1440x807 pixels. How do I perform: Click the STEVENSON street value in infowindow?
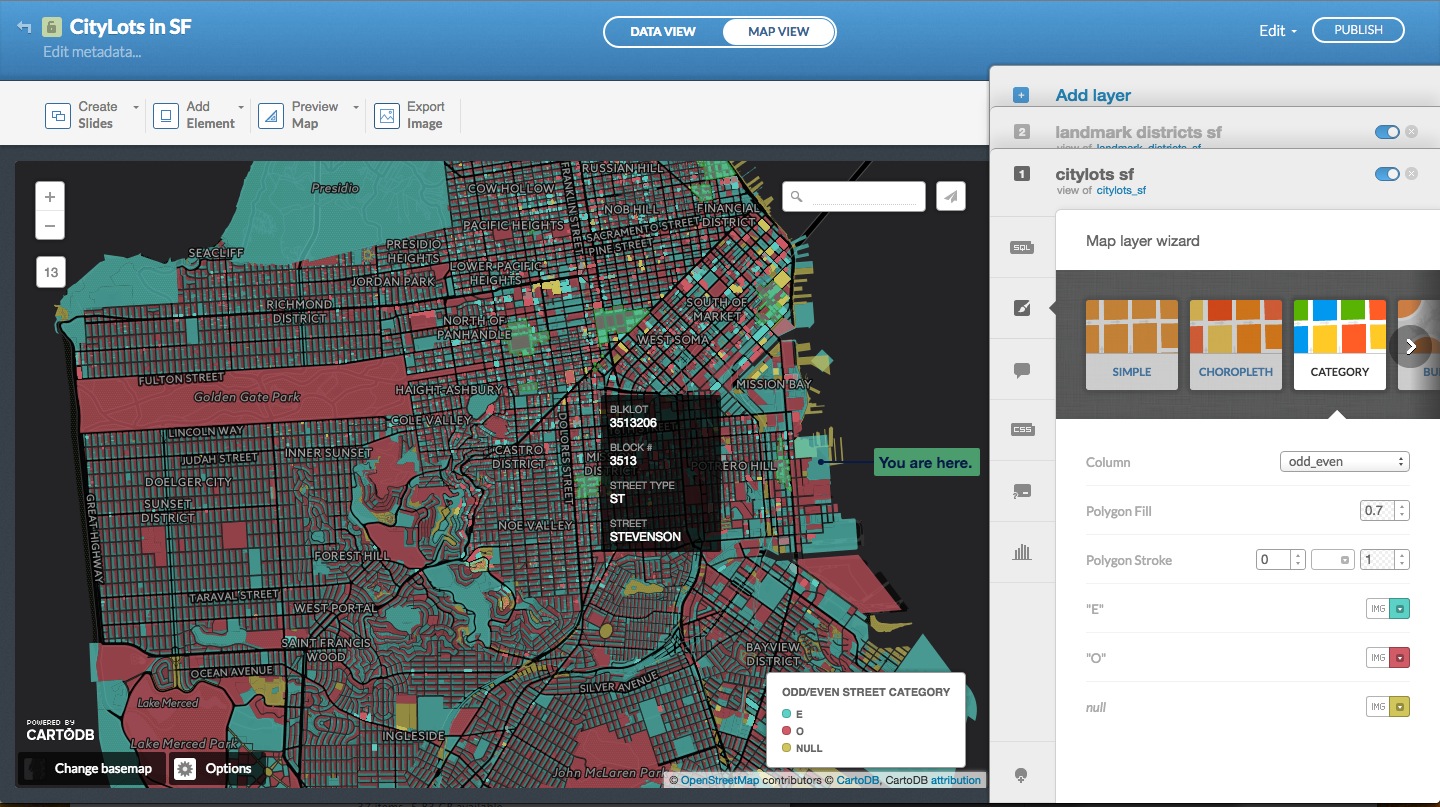click(x=645, y=537)
